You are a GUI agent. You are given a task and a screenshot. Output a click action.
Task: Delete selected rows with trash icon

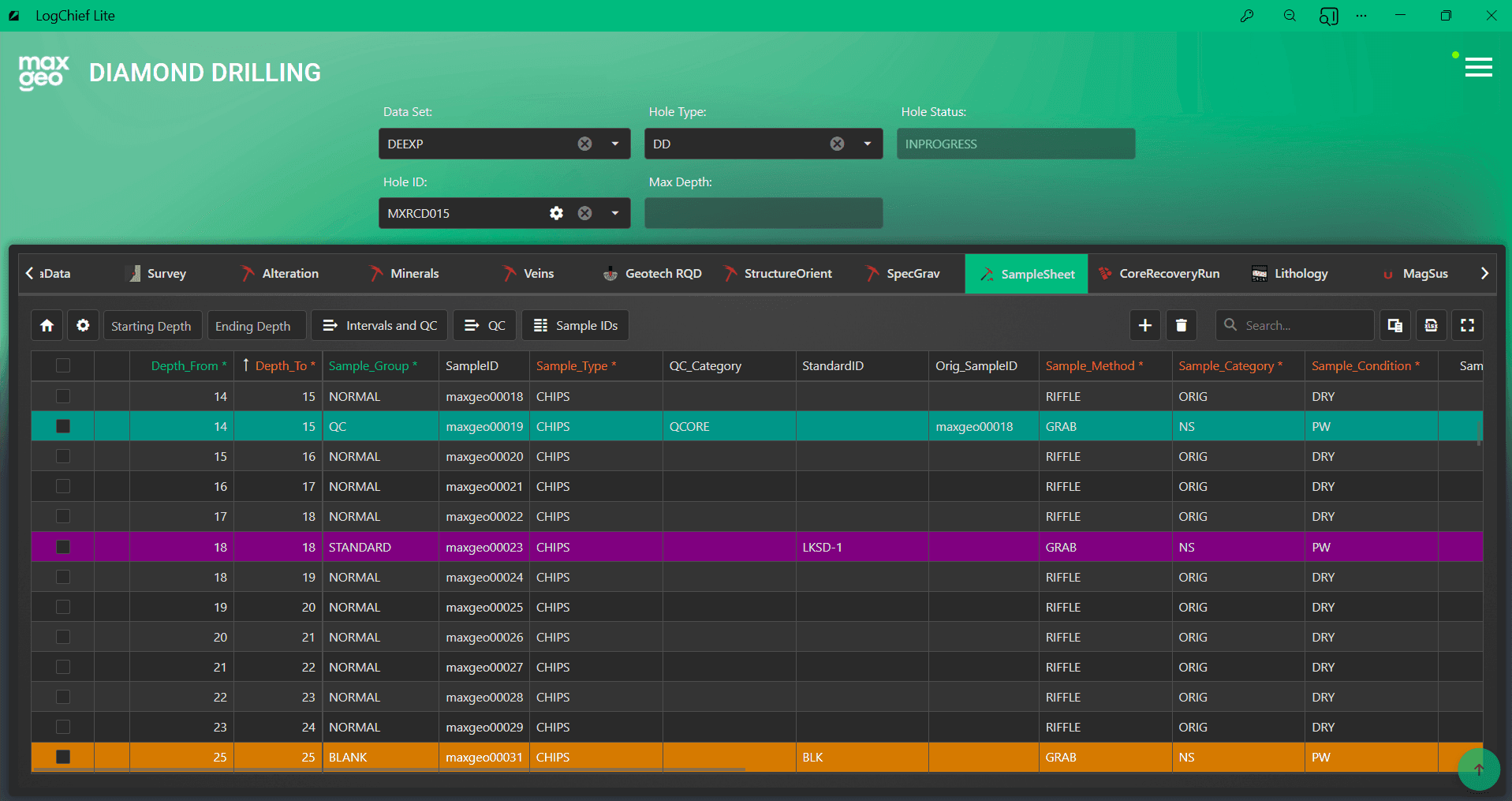[x=1182, y=325]
